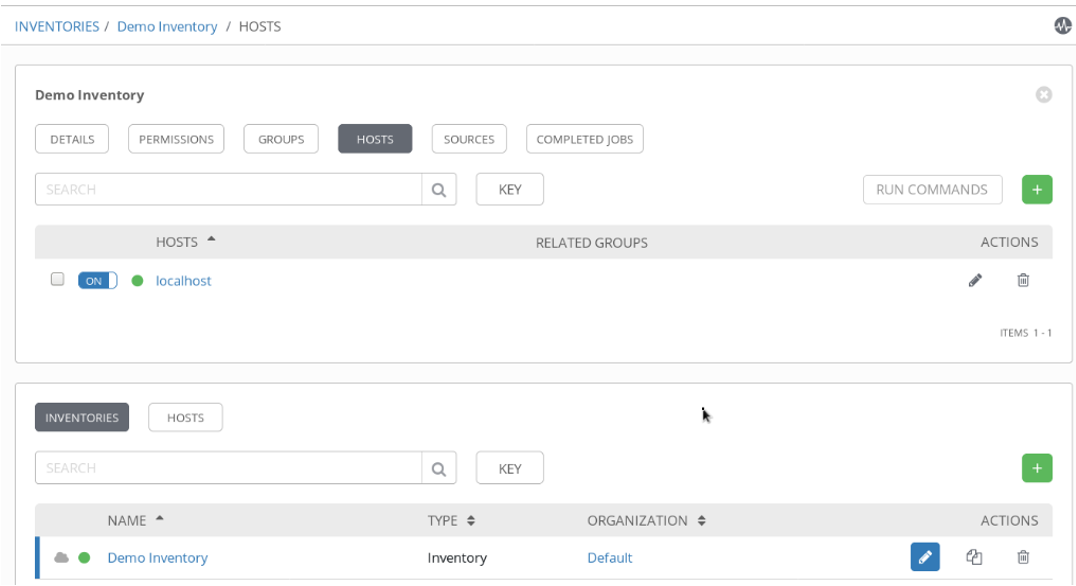Close the Demo Inventory panel
This screenshot has width=1076, height=586.
[x=1044, y=95]
